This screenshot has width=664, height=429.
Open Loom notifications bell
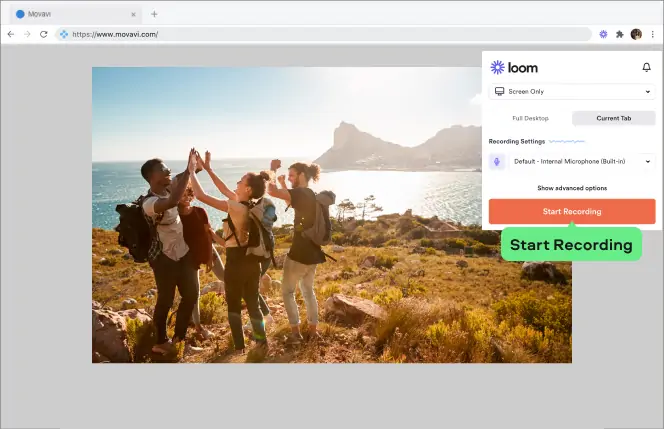tap(646, 67)
